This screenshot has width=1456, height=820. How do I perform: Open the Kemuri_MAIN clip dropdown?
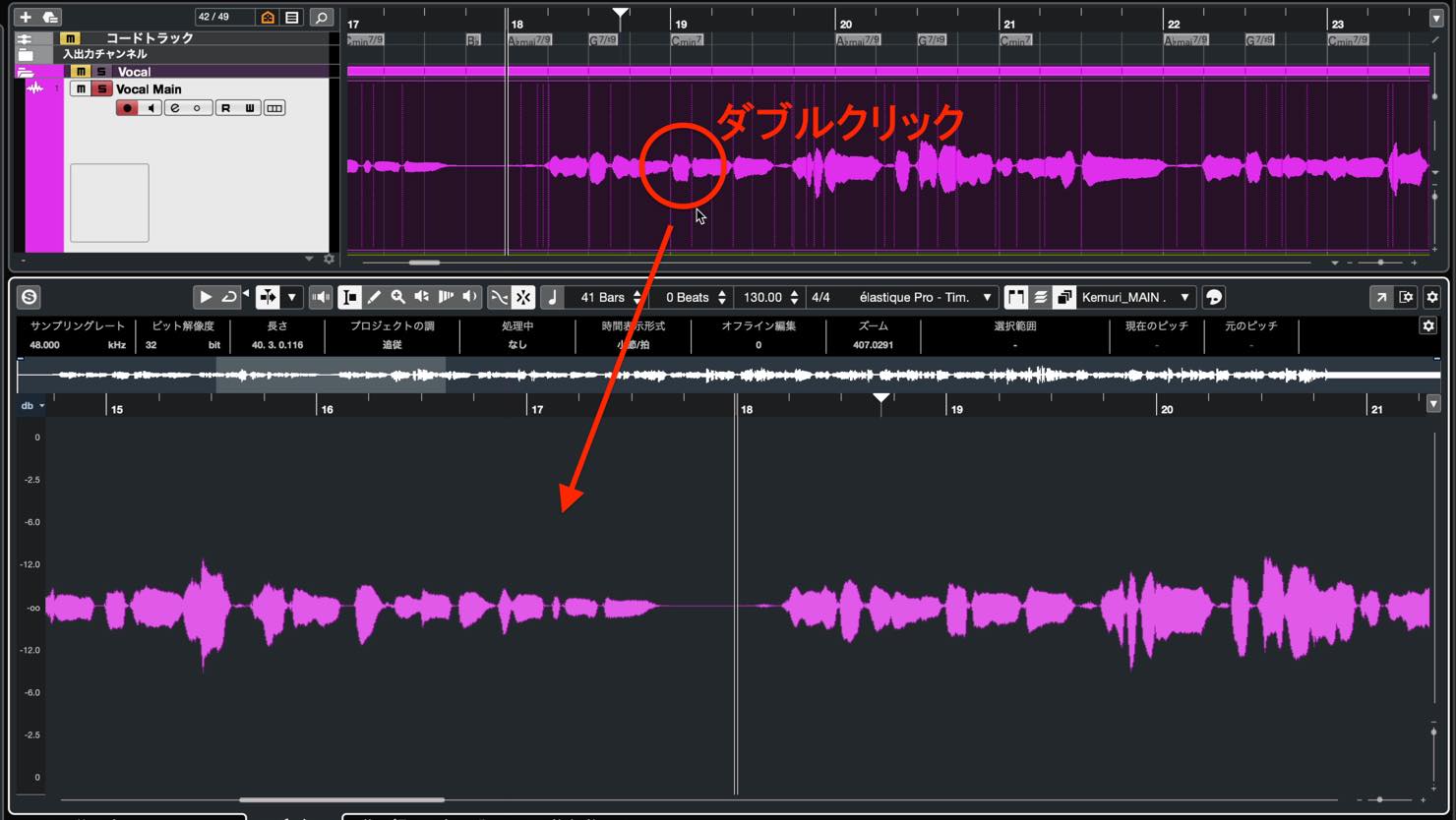click(x=1184, y=297)
